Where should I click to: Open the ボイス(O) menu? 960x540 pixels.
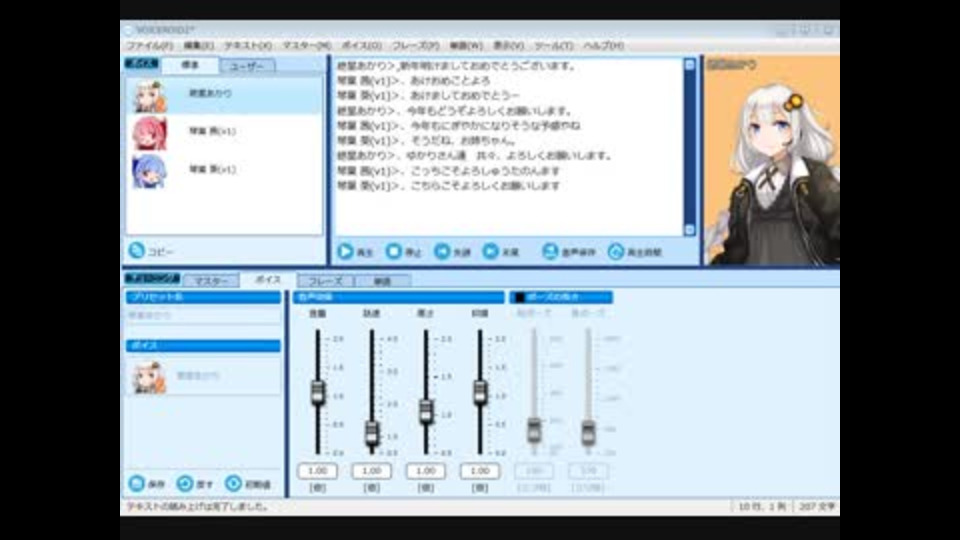click(x=361, y=46)
